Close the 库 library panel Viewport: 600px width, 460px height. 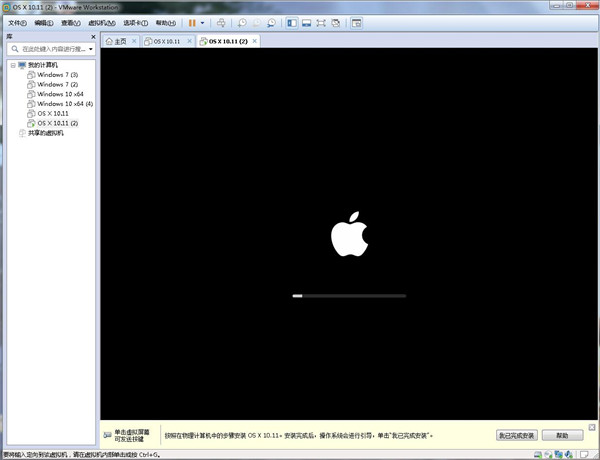[x=93, y=37]
